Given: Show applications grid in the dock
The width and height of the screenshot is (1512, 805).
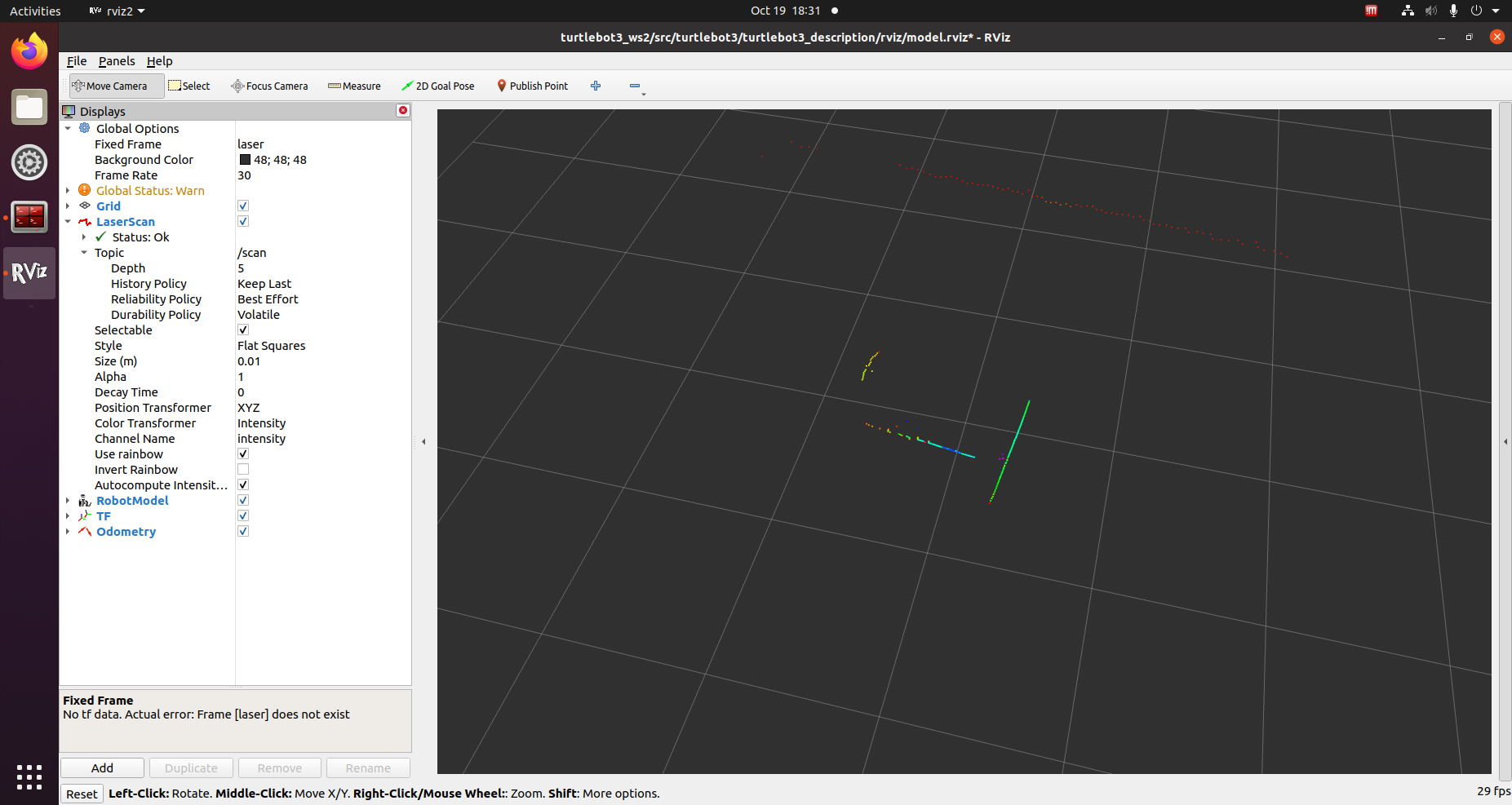Looking at the screenshot, I should pyautogui.click(x=29, y=776).
